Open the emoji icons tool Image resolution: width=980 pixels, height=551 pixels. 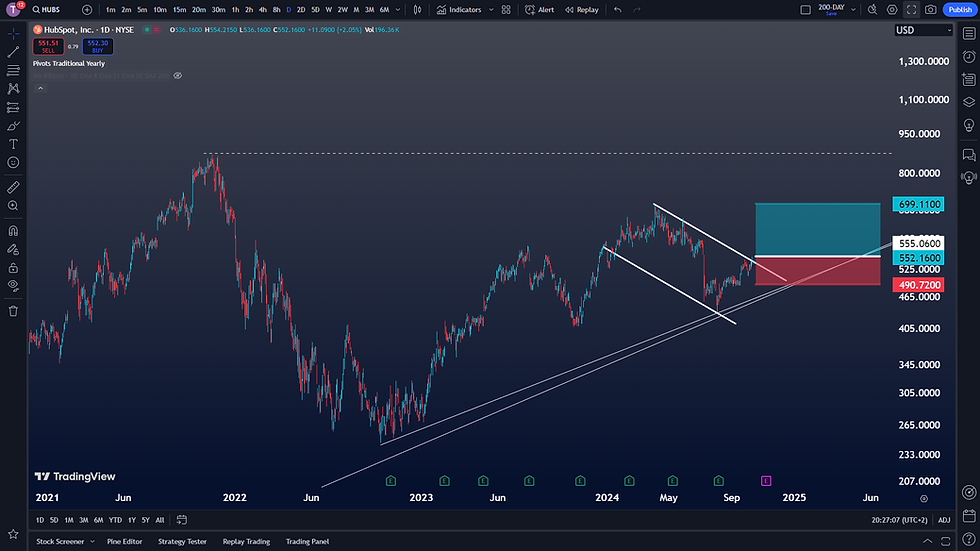coord(13,162)
